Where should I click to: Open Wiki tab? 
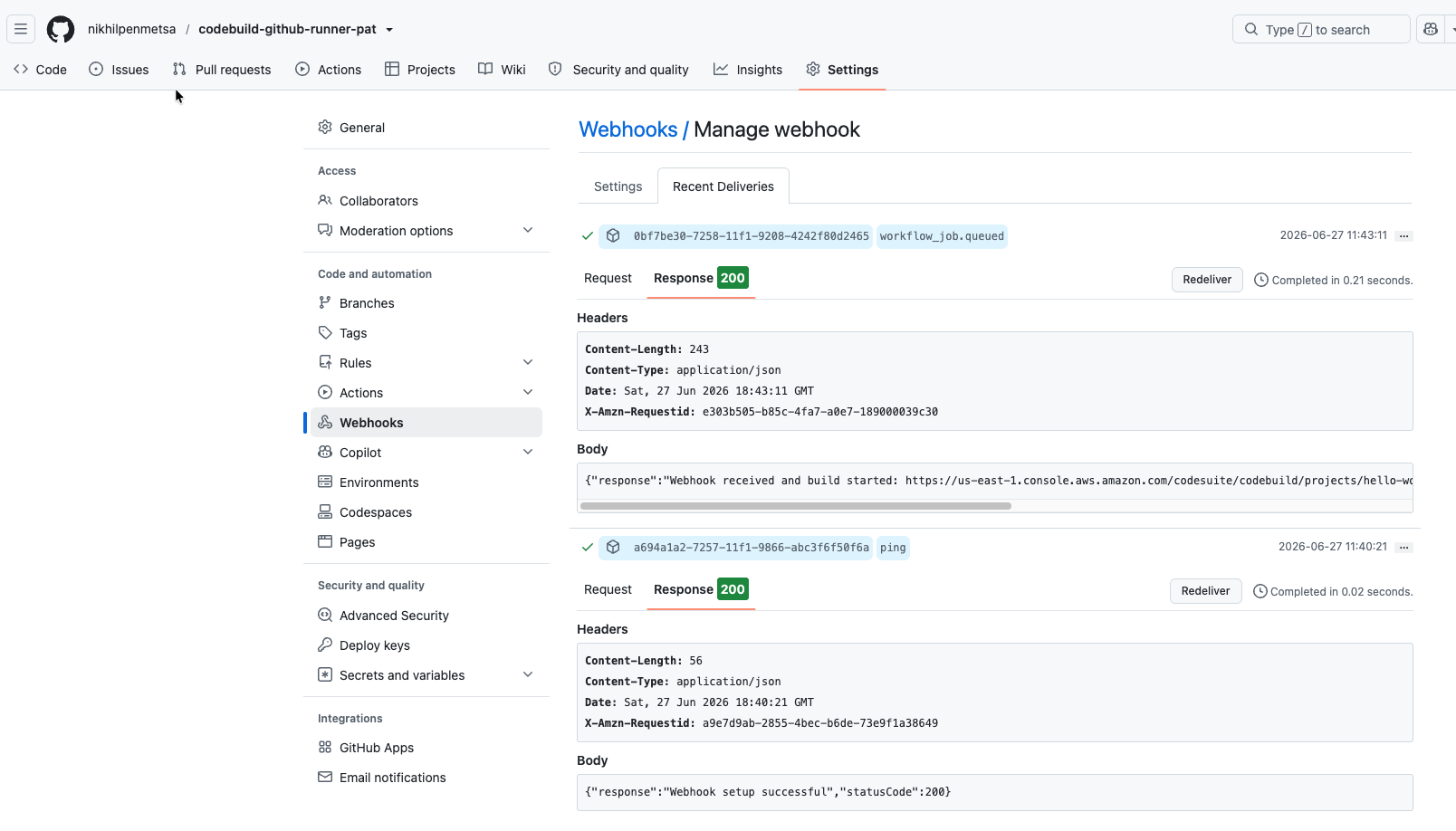click(x=502, y=70)
